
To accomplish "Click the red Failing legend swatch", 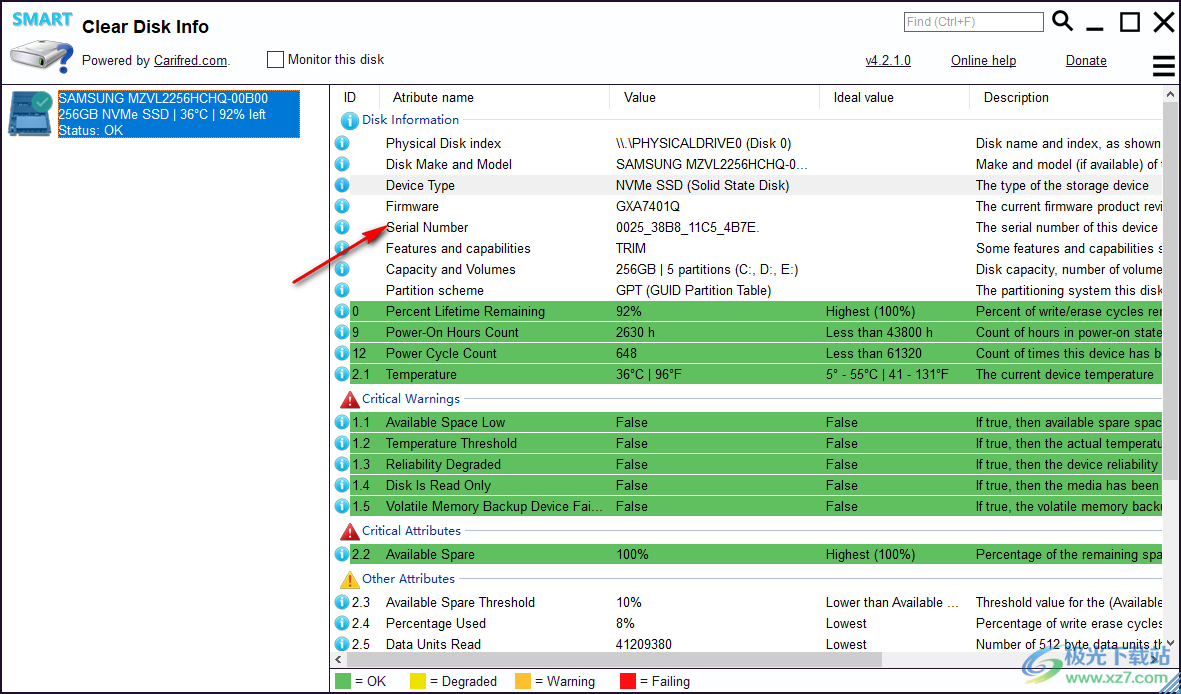I will (x=627, y=681).
